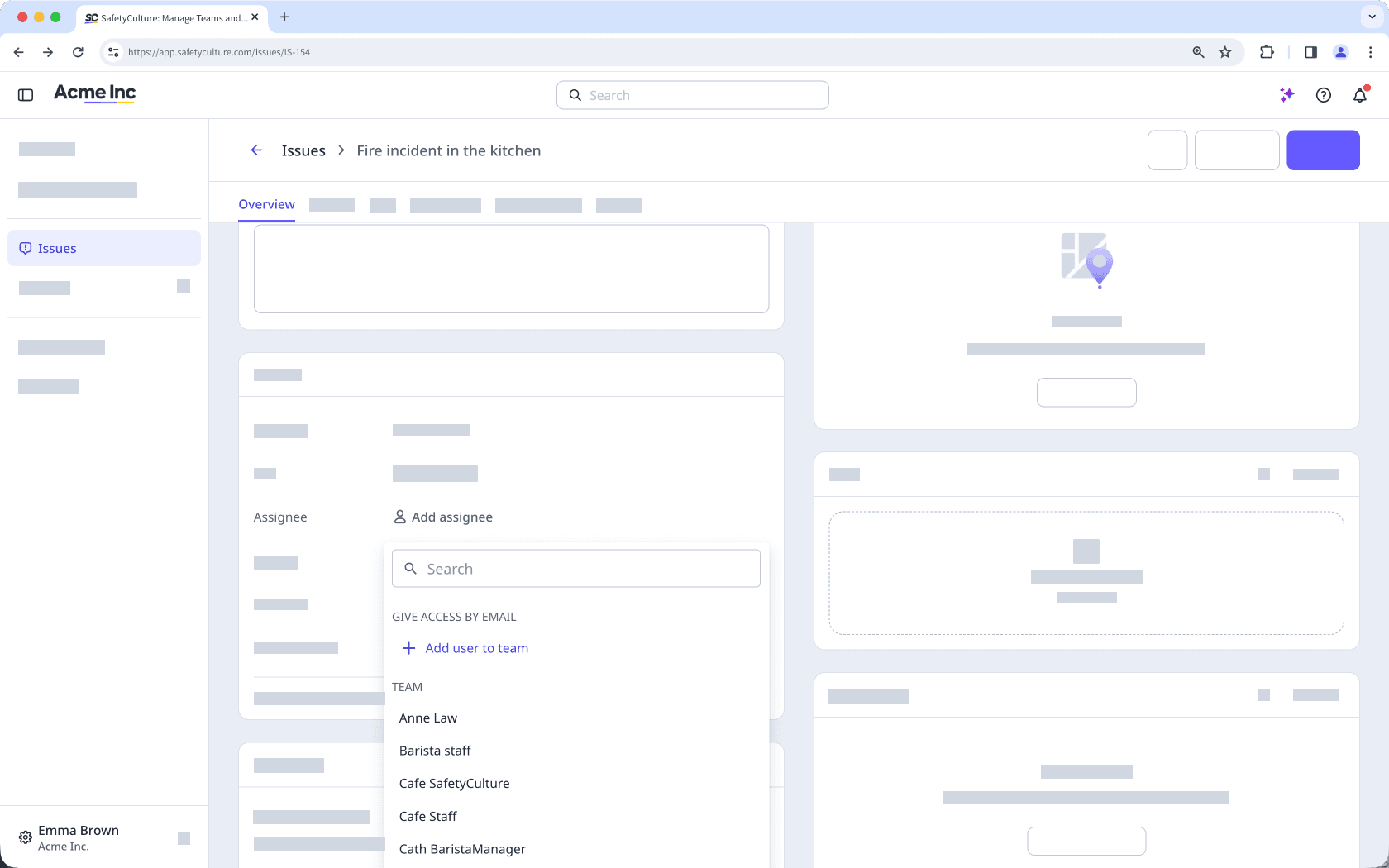Click the back arrow beside the Issues breadcrumb
This screenshot has width=1389, height=868.
tap(256, 150)
